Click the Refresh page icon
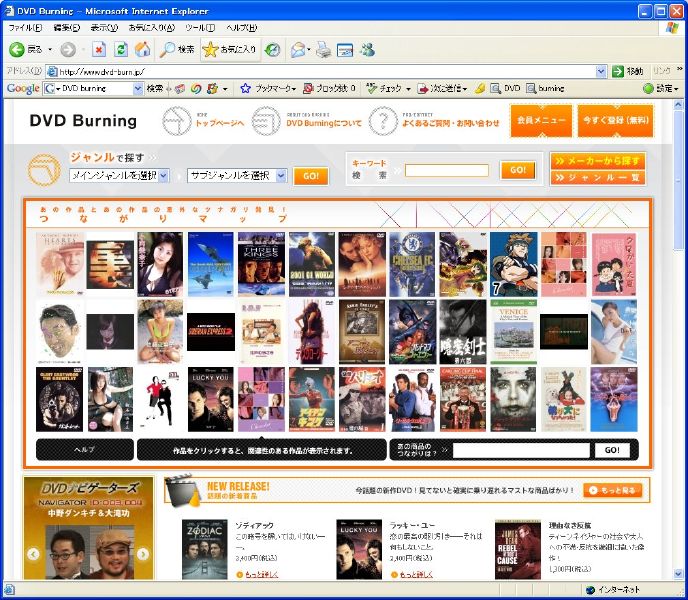 [x=121, y=49]
